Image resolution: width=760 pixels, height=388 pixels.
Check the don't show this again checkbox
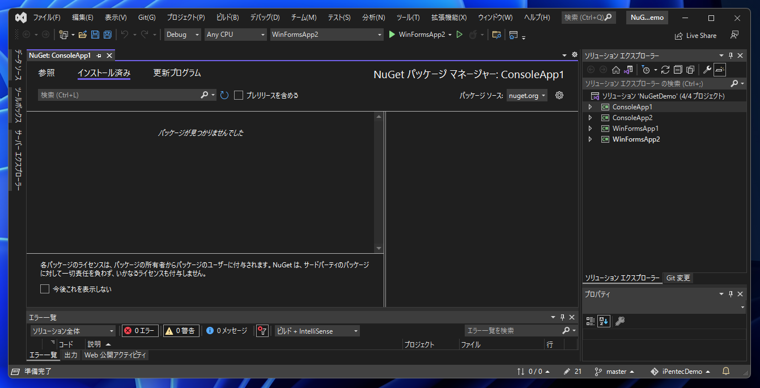pyautogui.click(x=45, y=289)
